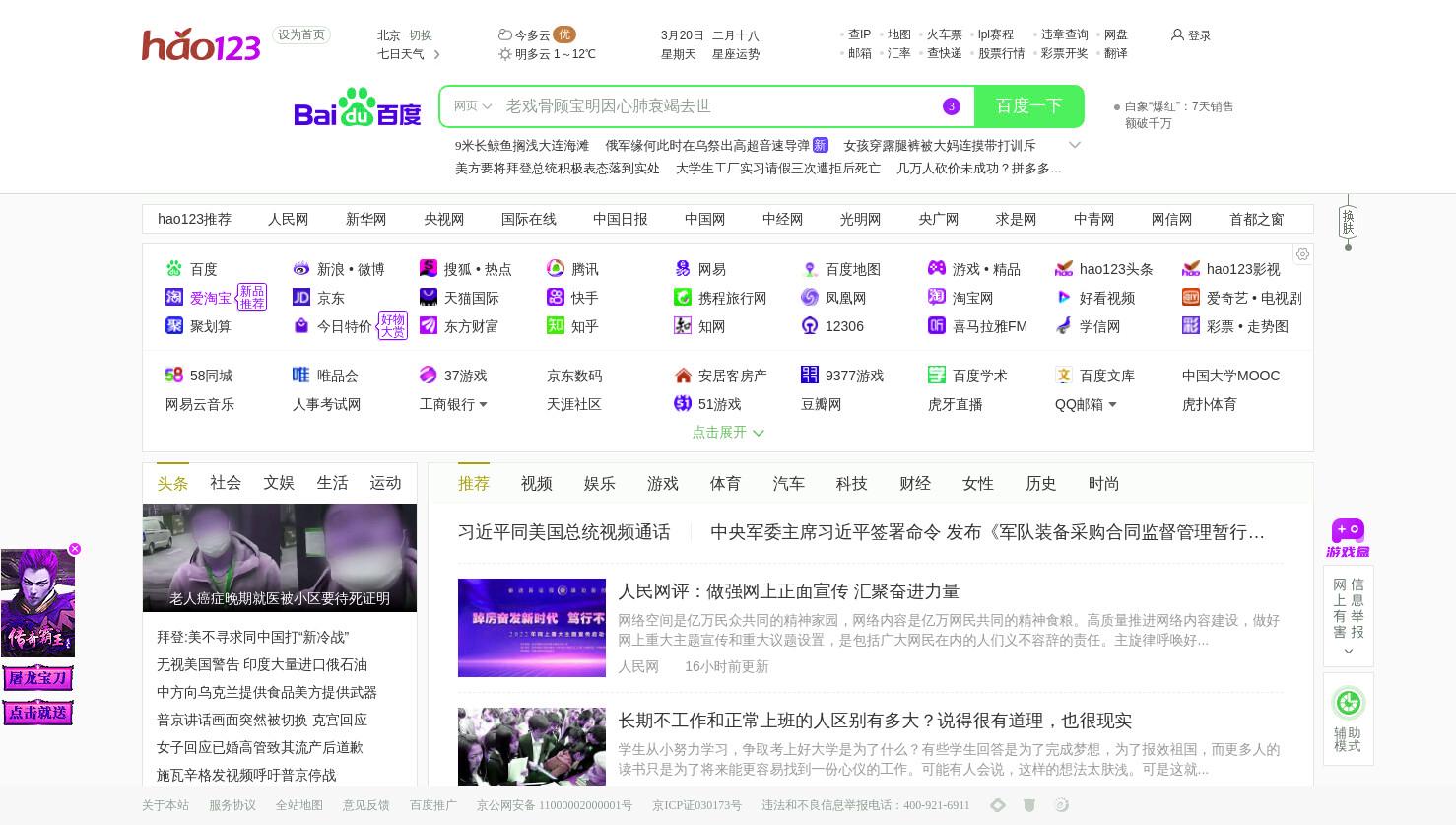Viewport: 1456px width, 825px height.
Task: Open 火车票 tool link
Action: [x=945, y=34]
